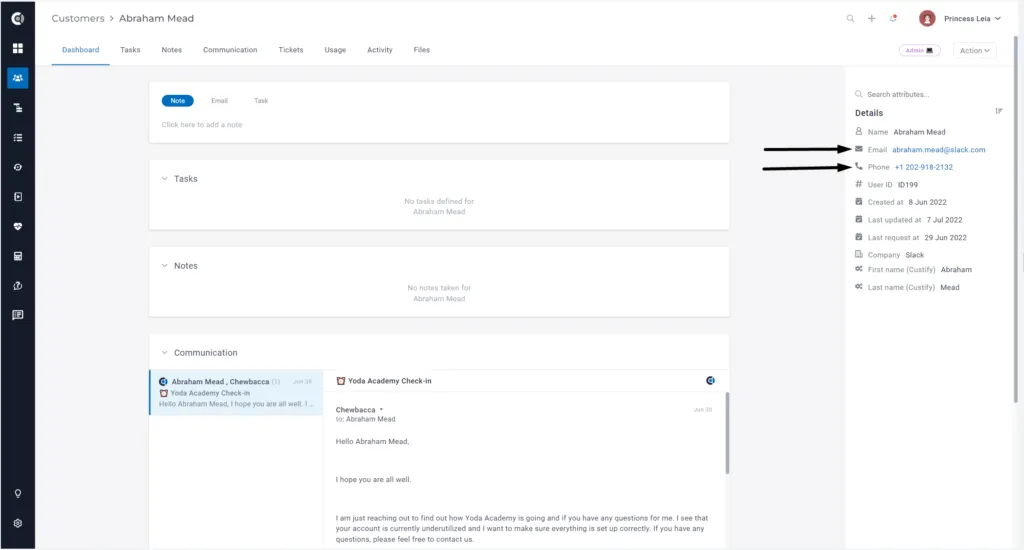Screen dimensions: 1024x550
Task: Click the Last request at 29 Jun 2022
Action: 945,238
